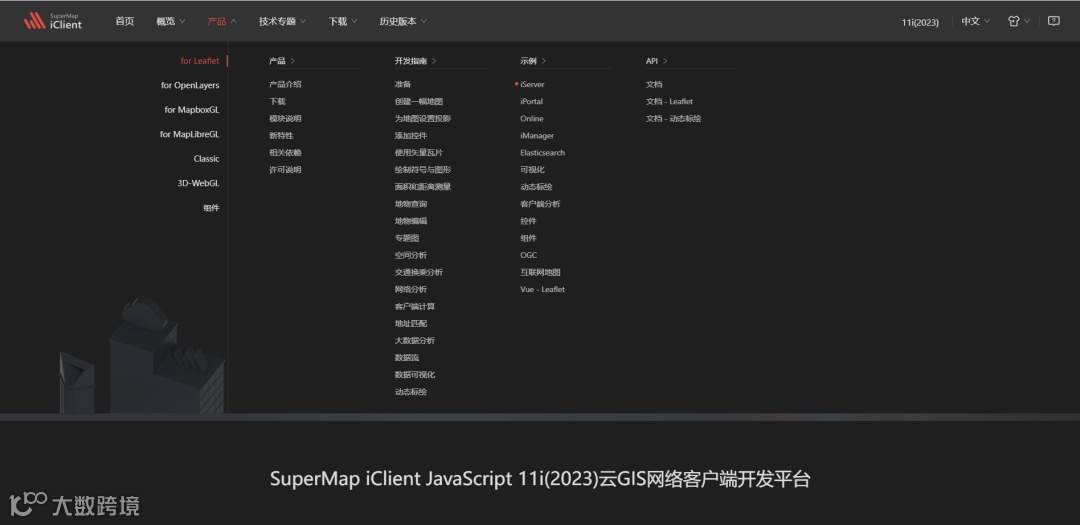The height and width of the screenshot is (525, 1080).
Task: Open the 地物查询 guide
Action: pyautogui.click(x=411, y=204)
